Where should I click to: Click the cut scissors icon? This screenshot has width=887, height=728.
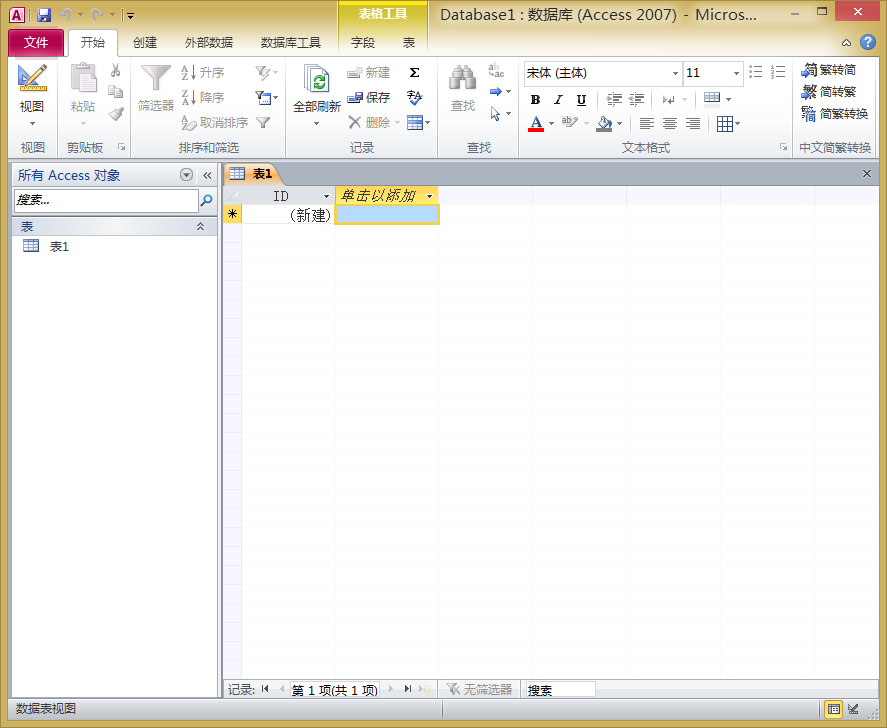point(115,70)
